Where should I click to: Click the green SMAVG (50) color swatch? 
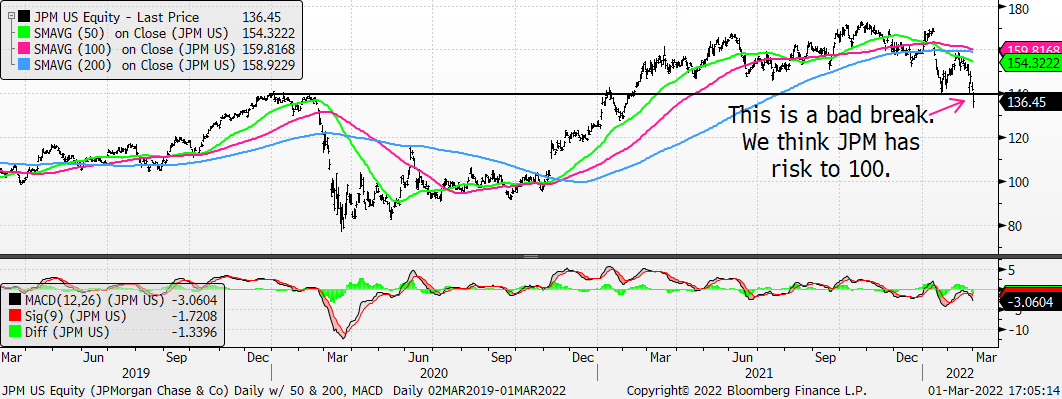click(24, 33)
